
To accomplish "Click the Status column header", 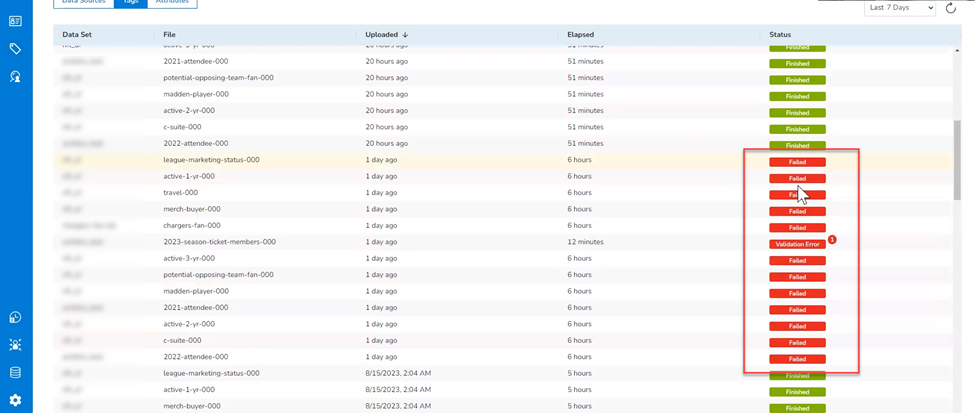I will pos(780,34).
